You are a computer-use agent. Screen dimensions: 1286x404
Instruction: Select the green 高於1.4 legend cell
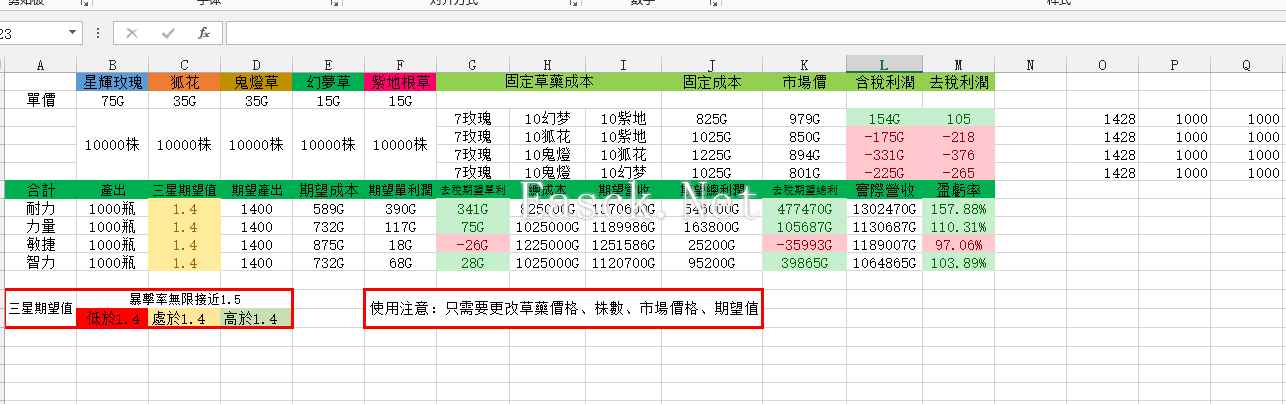coord(256,317)
